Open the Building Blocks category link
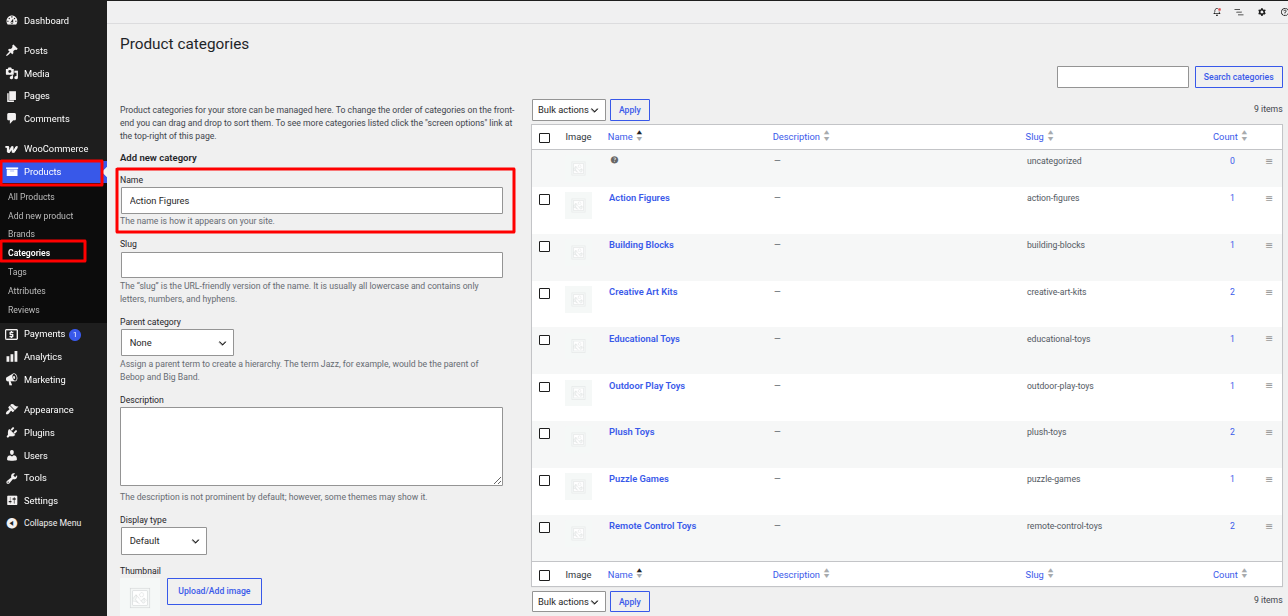The width and height of the screenshot is (1288, 616). pyautogui.click(x=641, y=245)
